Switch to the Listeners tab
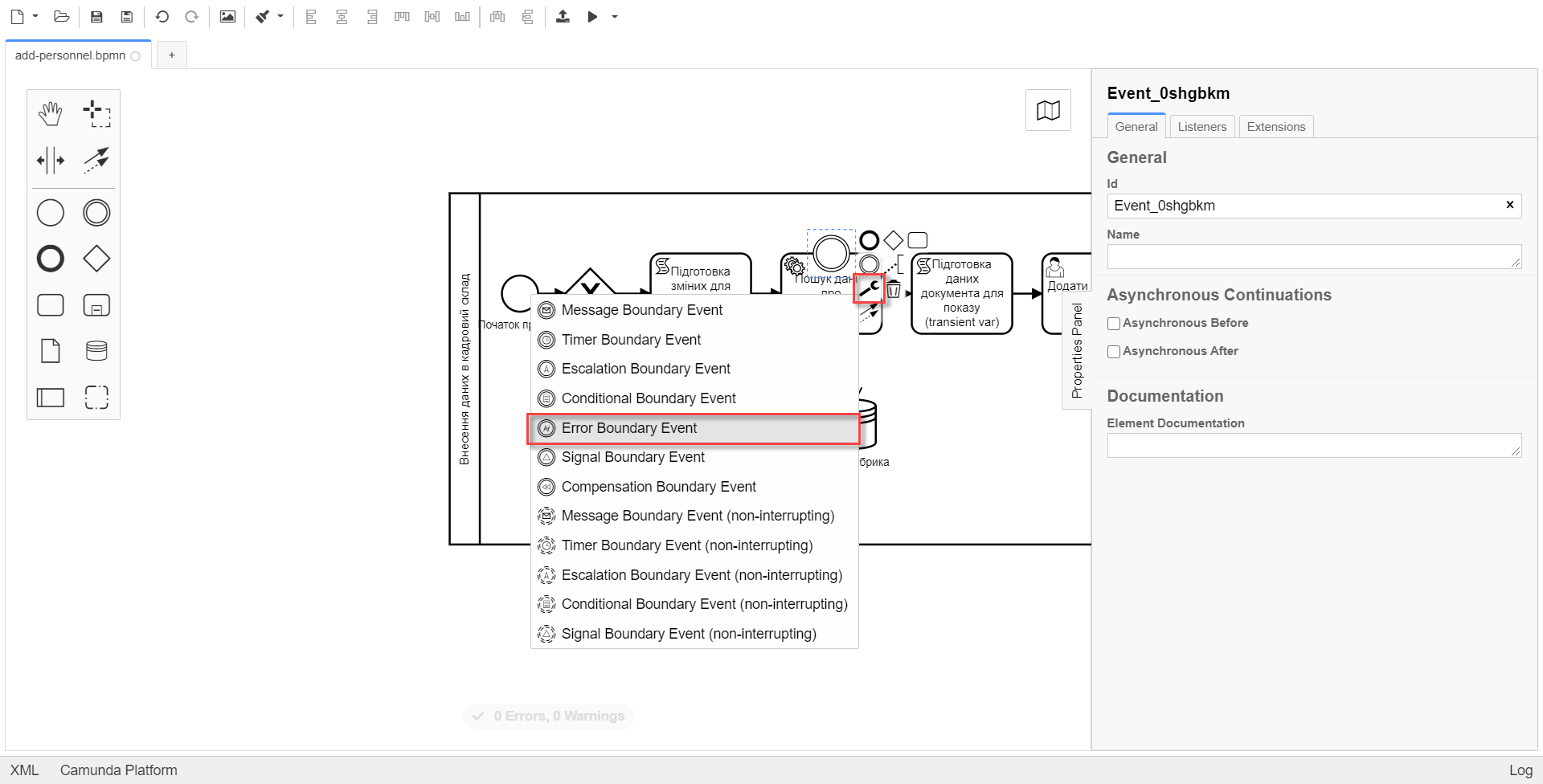 click(1201, 127)
